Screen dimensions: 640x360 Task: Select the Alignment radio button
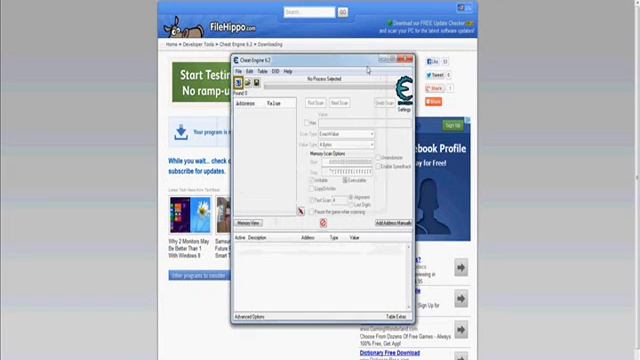(351, 197)
